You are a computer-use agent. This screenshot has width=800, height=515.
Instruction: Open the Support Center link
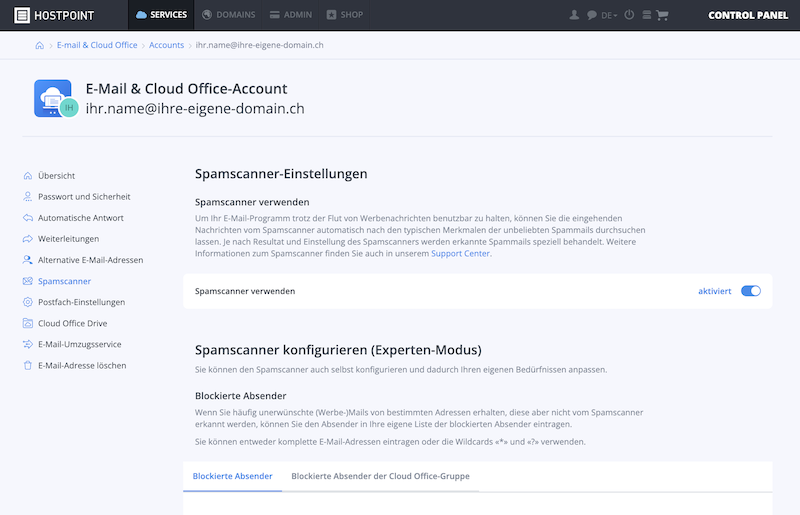[x=460, y=254]
